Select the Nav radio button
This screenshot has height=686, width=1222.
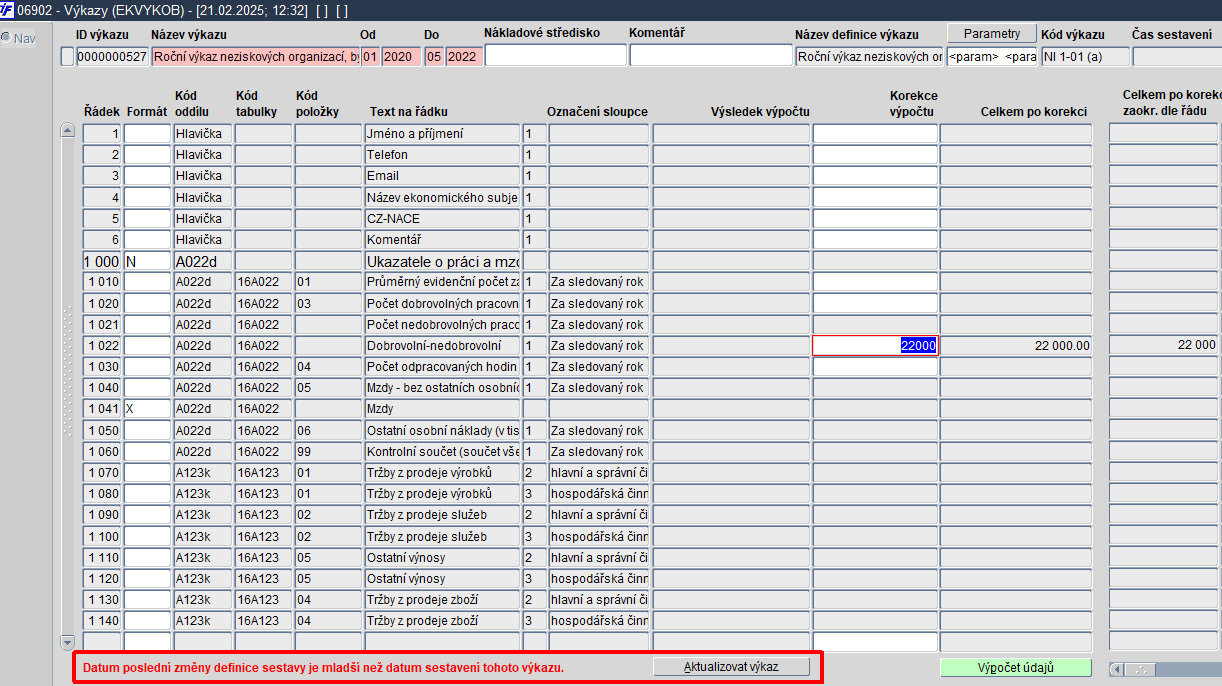(x=6, y=38)
